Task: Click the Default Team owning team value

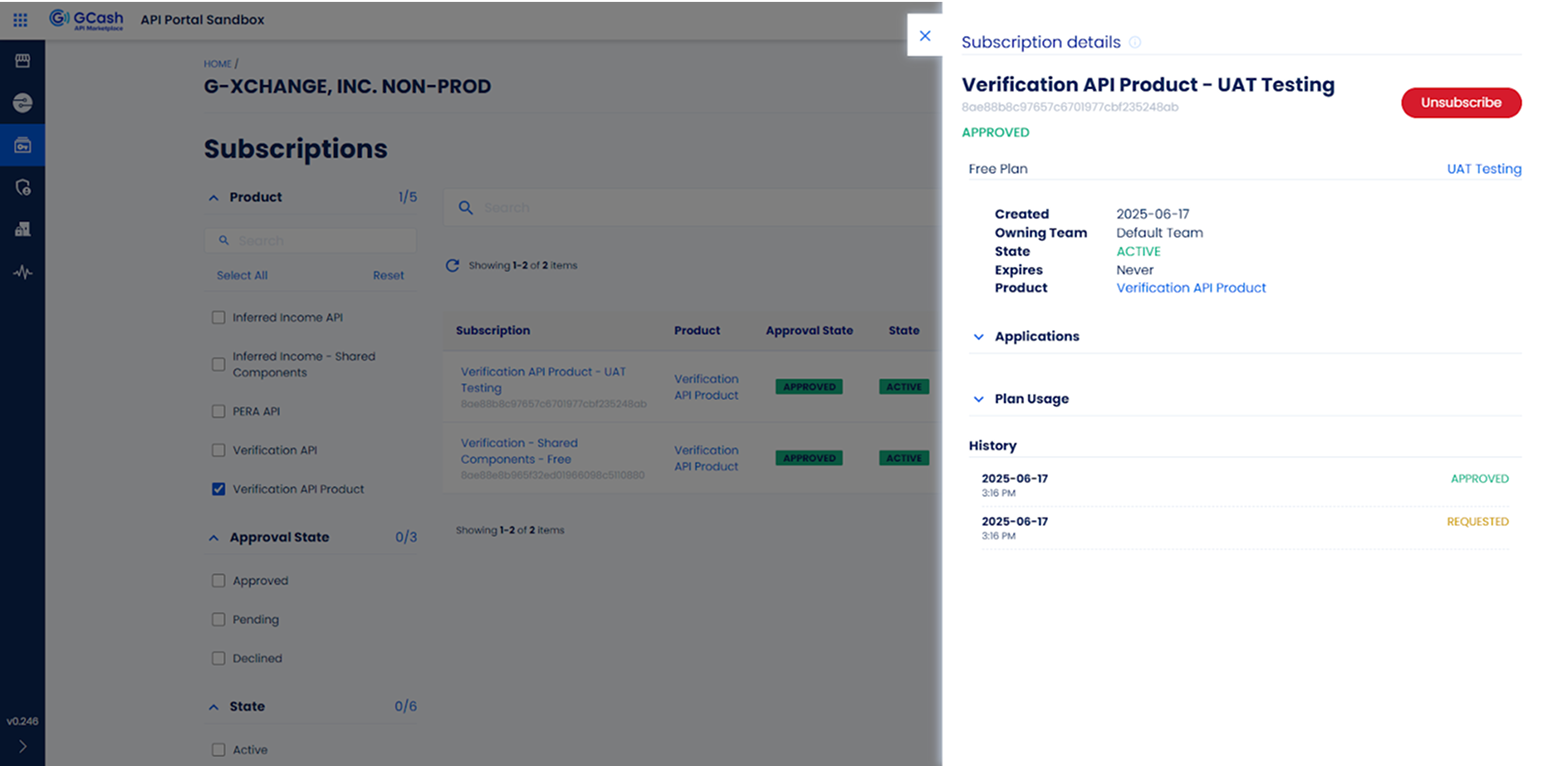Action: 1159,233
